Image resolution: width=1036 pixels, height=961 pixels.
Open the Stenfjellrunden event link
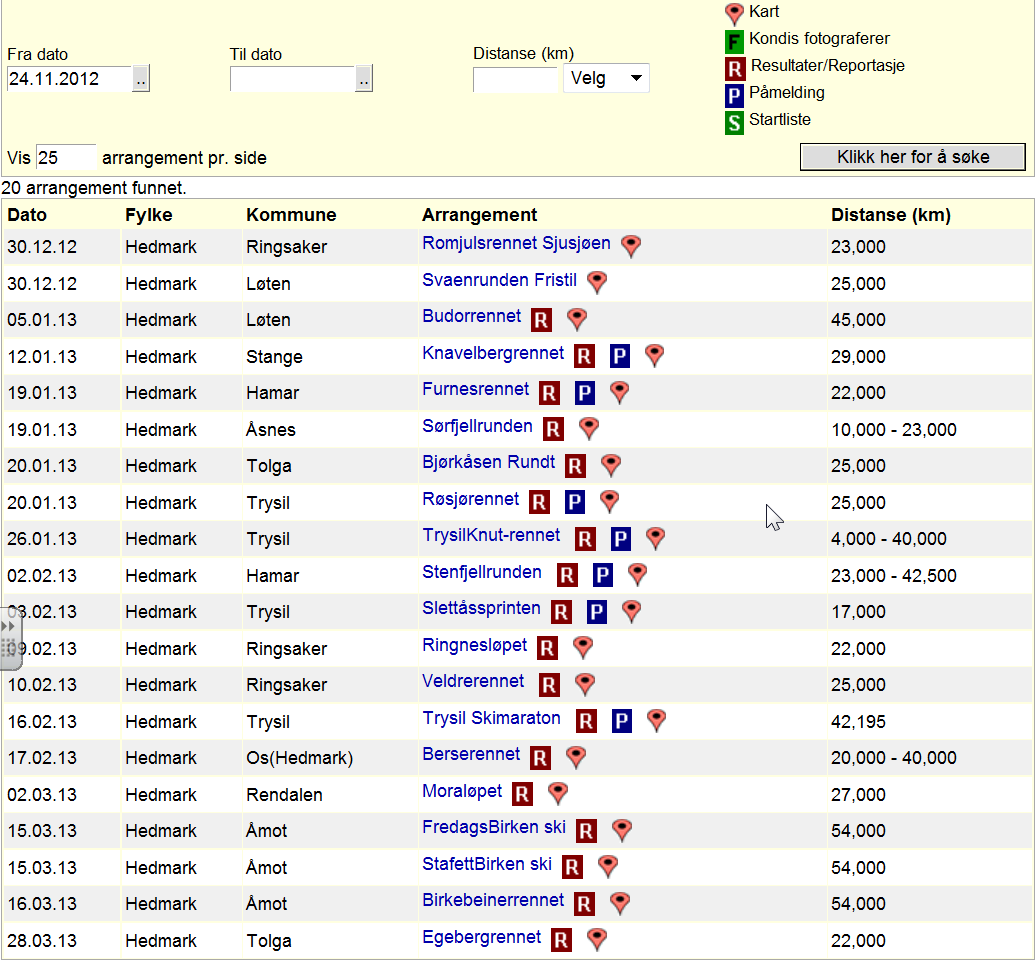pos(482,572)
